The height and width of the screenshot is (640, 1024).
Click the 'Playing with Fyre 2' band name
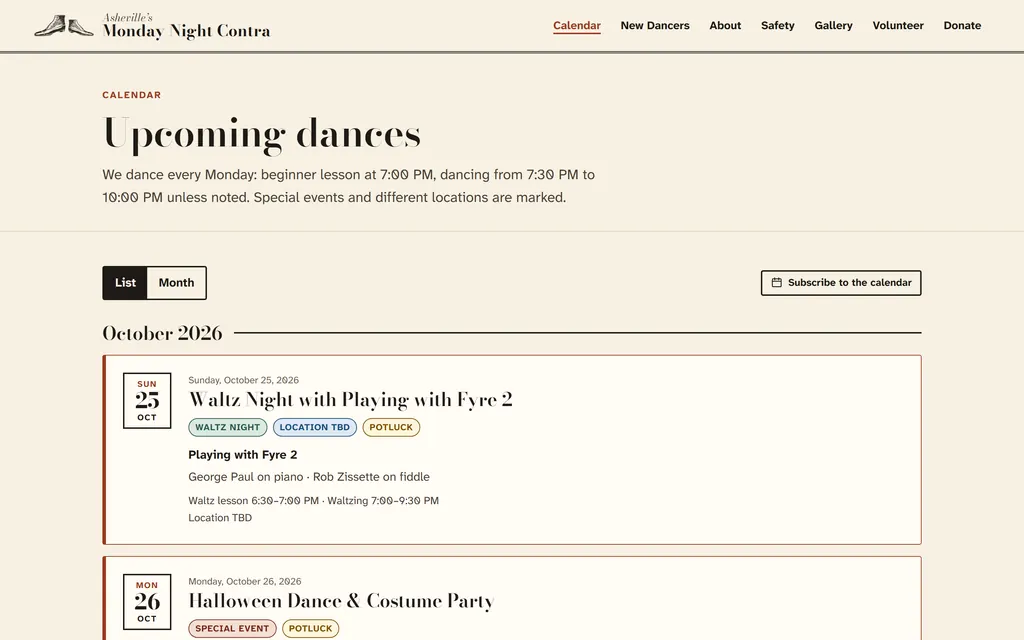click(242, 455)
